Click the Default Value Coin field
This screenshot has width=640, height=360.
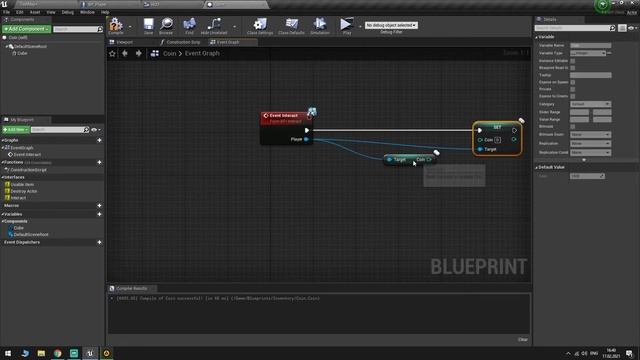tap(587, 176)
